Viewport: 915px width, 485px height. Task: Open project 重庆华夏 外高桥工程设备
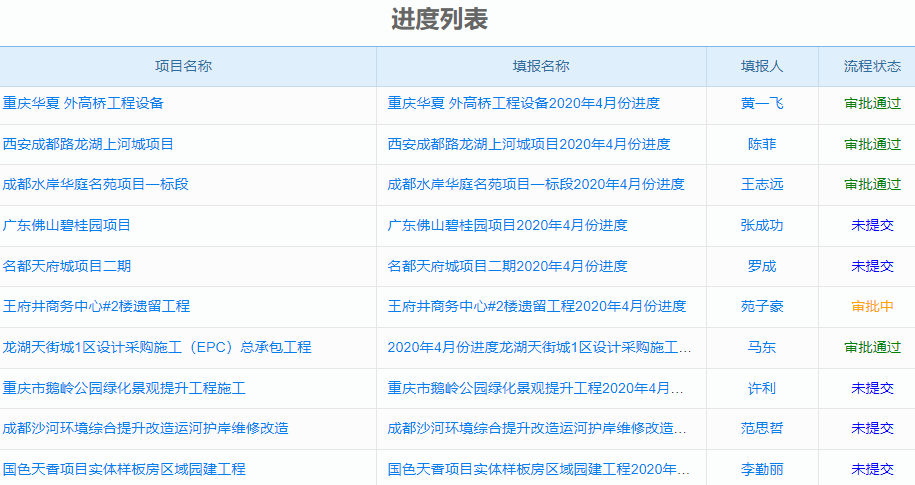point(83,103)
